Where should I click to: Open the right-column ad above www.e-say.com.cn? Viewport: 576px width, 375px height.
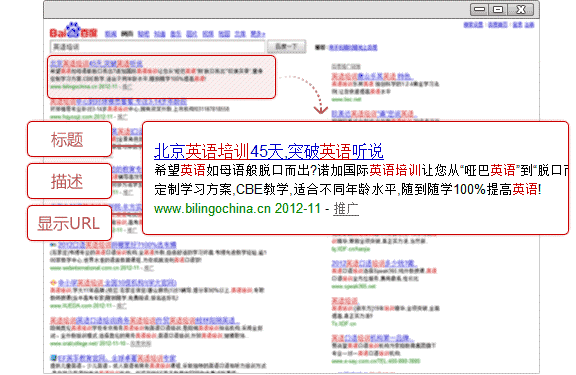tap(373, 338)
